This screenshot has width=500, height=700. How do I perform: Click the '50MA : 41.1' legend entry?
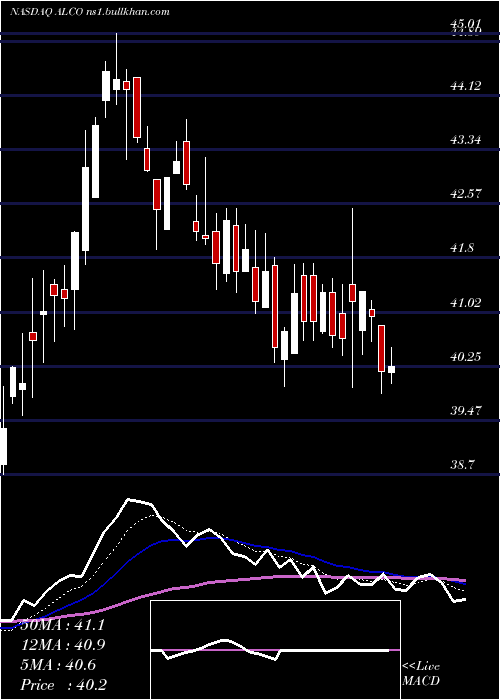point(63,625)
